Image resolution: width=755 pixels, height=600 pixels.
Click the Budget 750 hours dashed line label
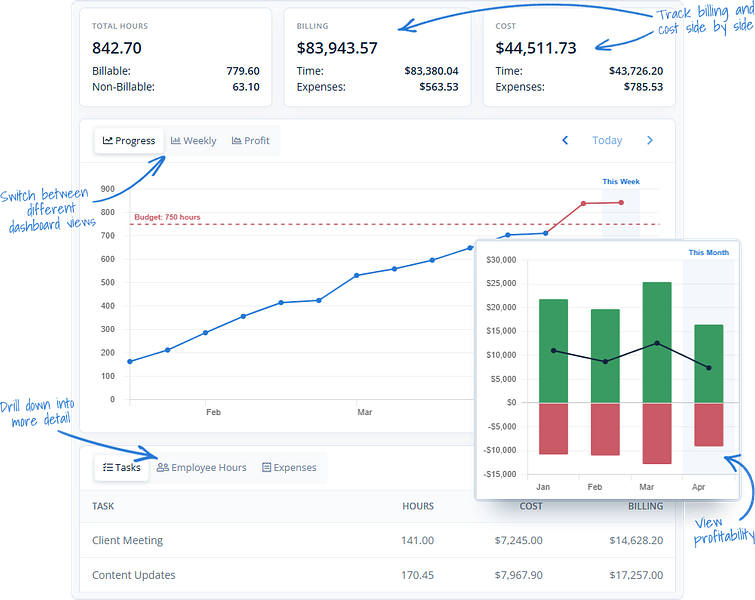pos(167,217)
